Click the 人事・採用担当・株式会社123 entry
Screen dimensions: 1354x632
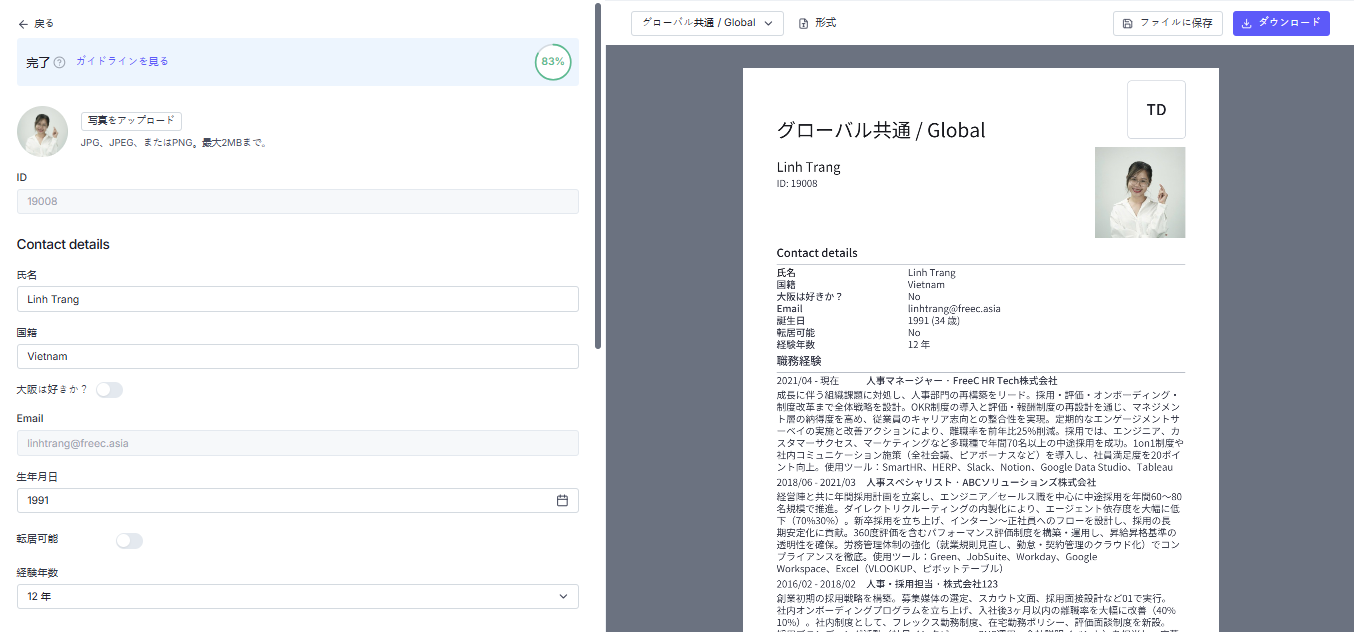click(932, 583)
